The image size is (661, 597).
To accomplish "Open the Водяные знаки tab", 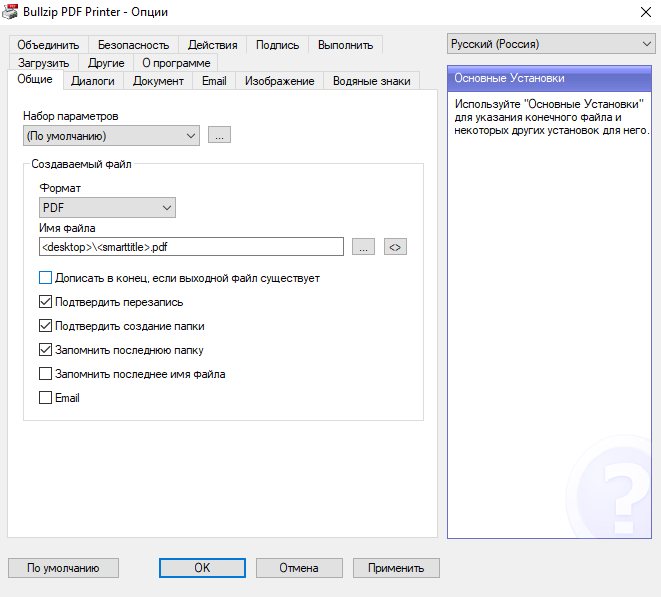I will click(x=371, y=81).
